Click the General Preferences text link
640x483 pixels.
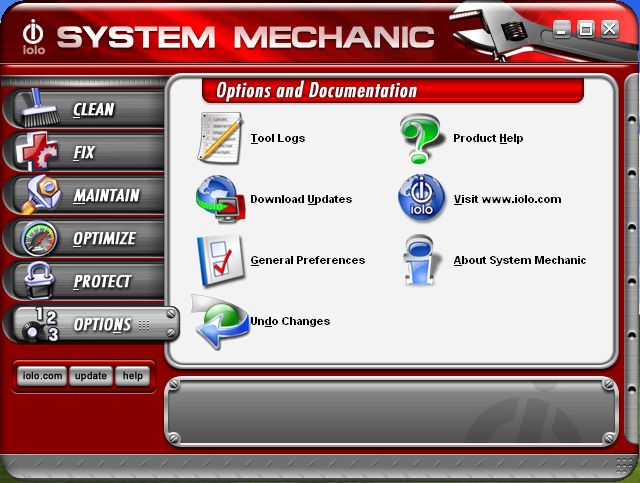click(307, 260)
